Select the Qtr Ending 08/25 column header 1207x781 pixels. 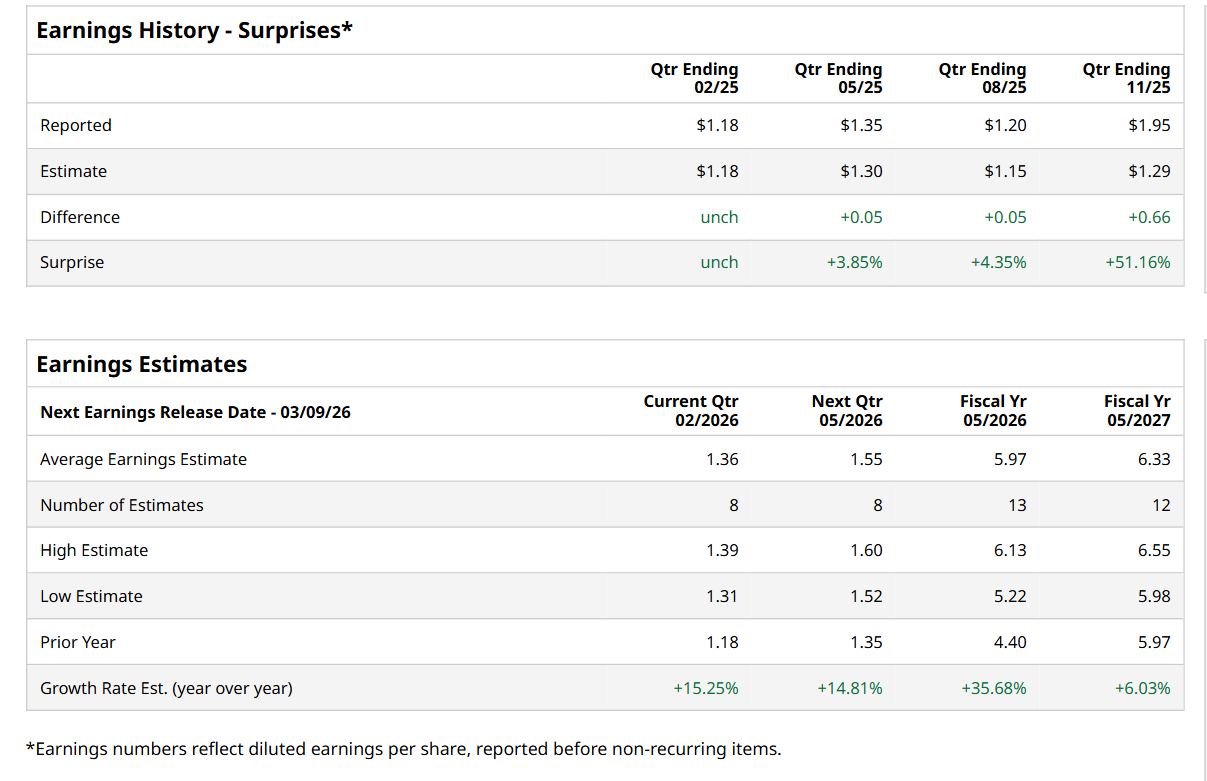[x=982, y=78]
